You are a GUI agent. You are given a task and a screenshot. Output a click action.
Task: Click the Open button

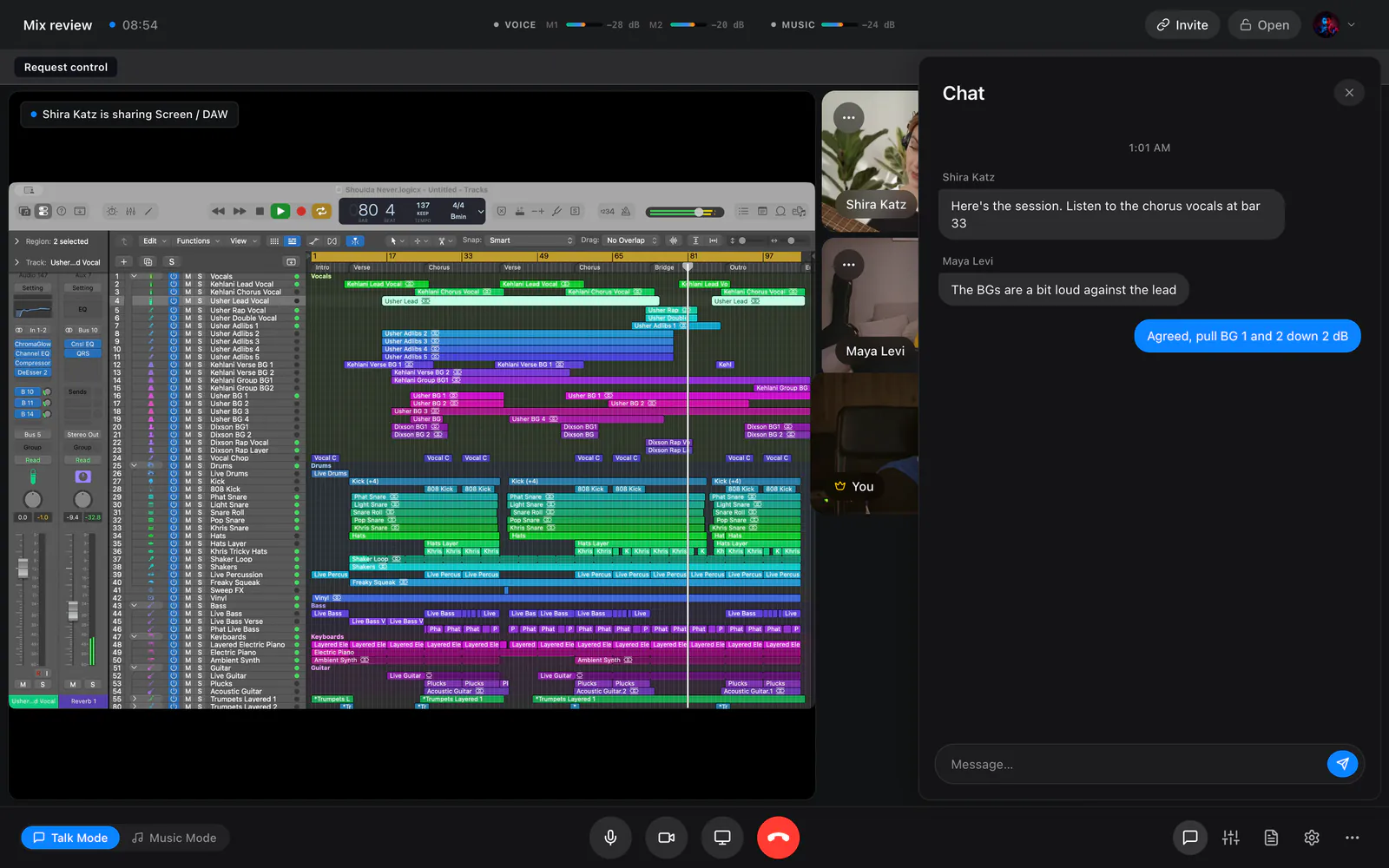pos(1264,25)
